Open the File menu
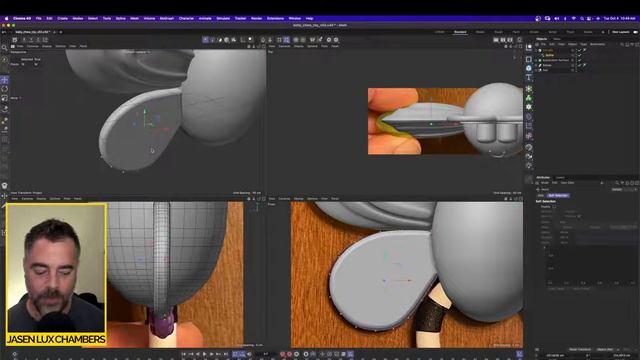640x360 pixels. tap(38, 18)
